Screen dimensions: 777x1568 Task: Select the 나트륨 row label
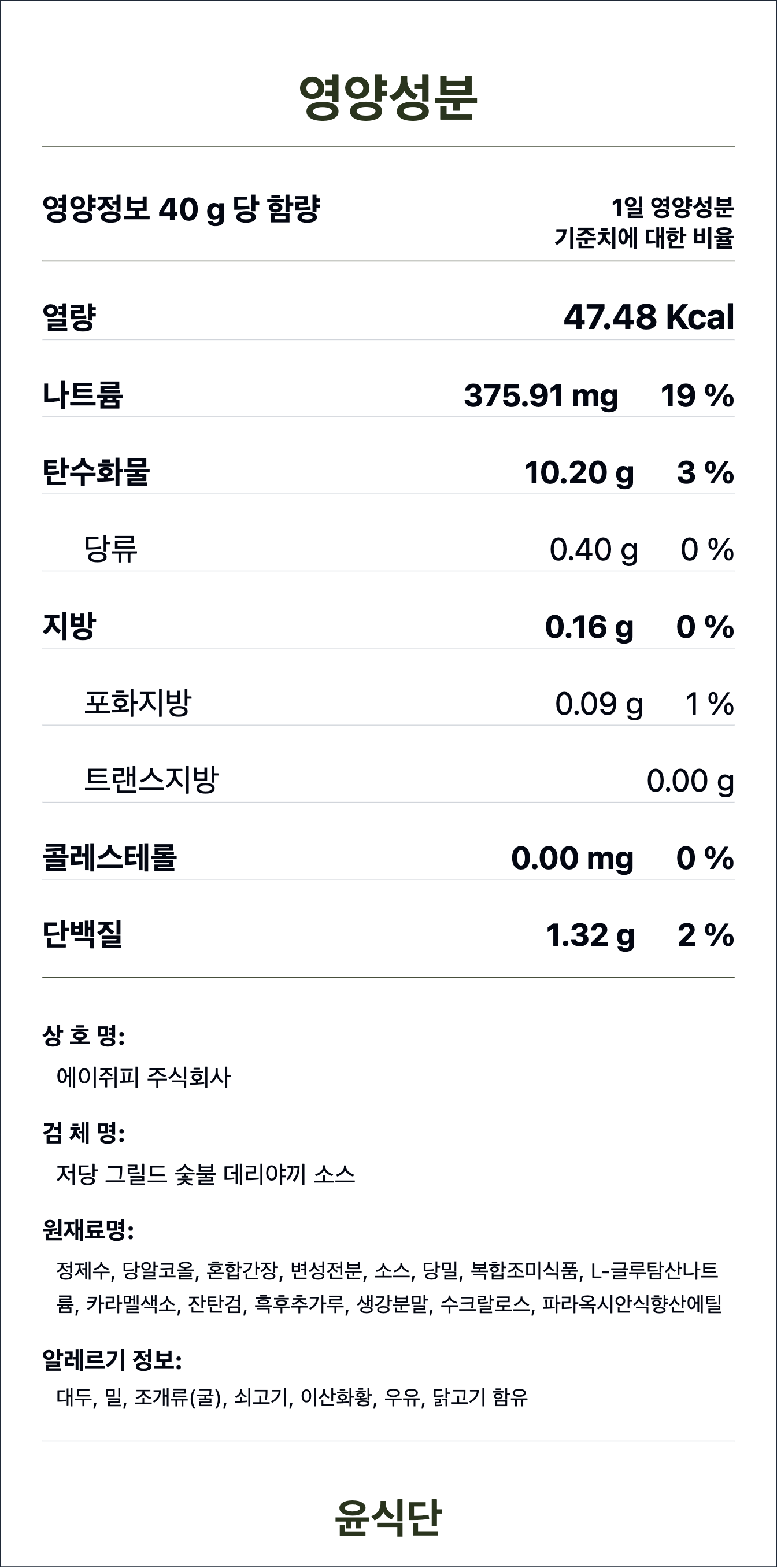point(82,394)
